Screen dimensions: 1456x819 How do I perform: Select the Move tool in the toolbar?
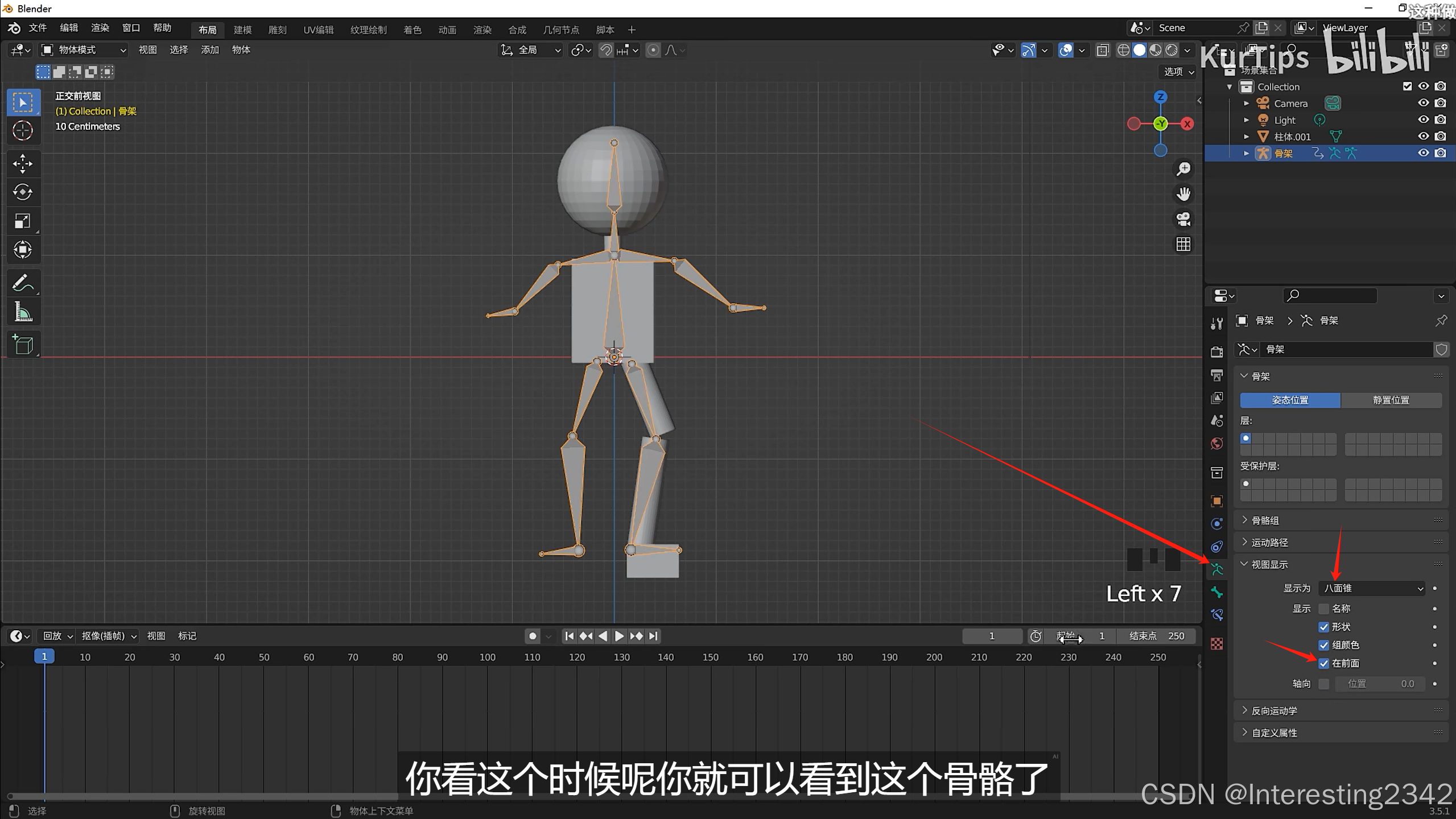pos(23,164)
